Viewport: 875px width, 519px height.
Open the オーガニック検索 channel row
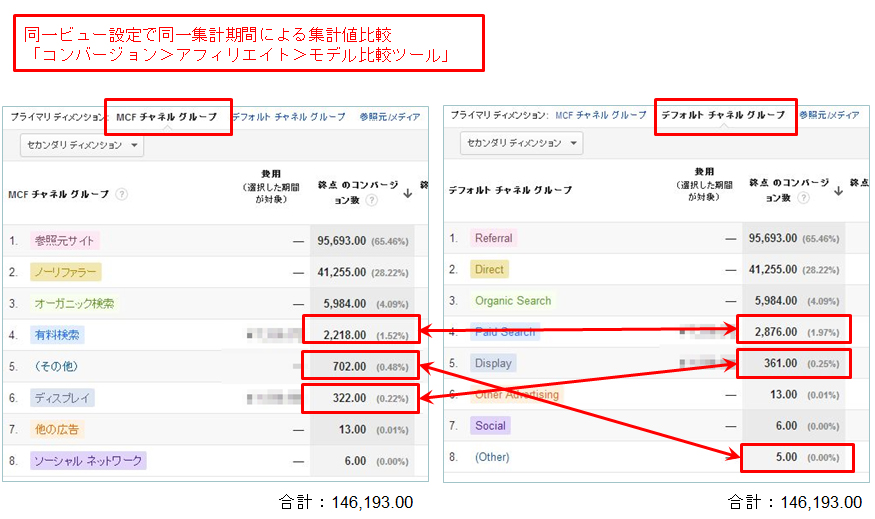pyautogui.click(x=74, y=303)
